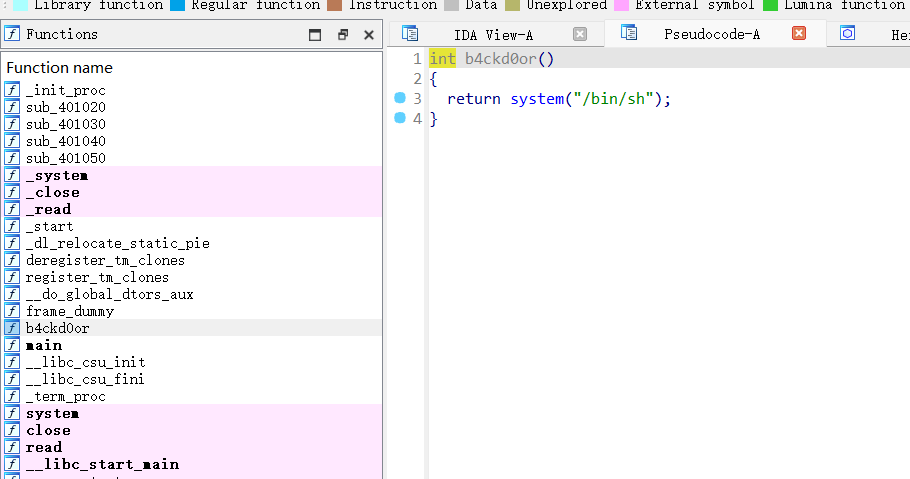910x479 pixels.
Task: Click the IDA View-A tab icon
Action: pyautogui.click(x=410, y=34)
